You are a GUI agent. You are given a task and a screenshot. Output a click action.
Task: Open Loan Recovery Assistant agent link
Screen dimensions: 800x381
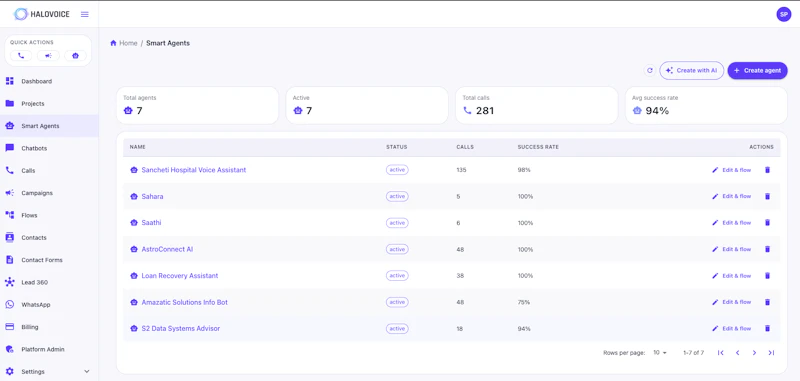click(x=180, y=275)
